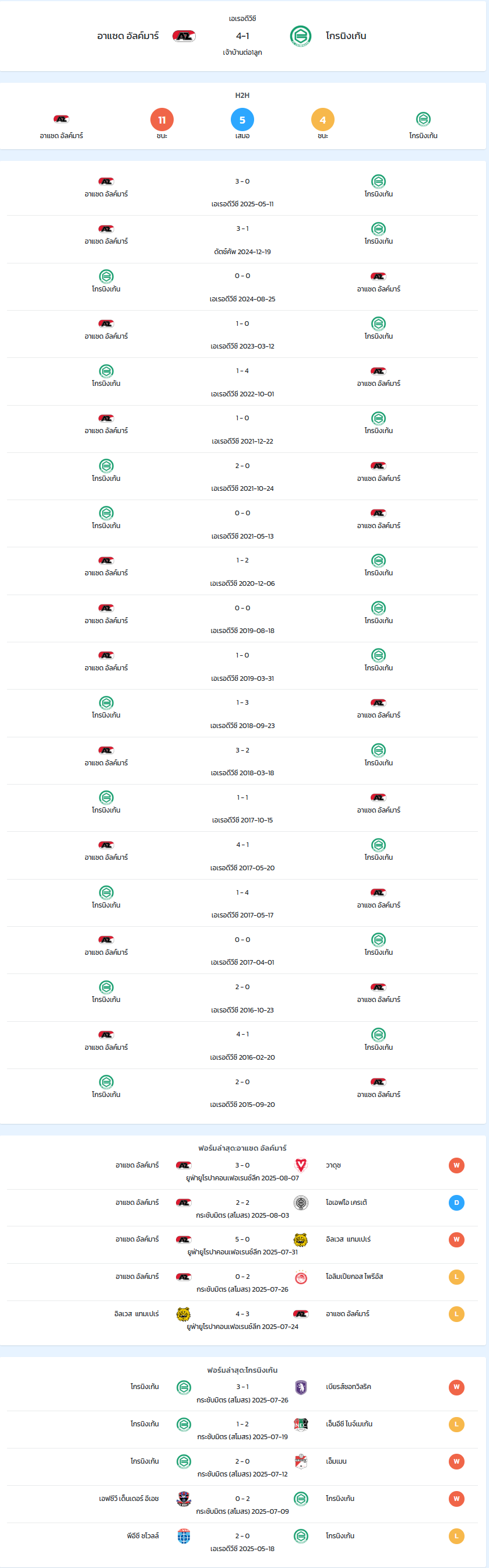
Task: Click the NEC Nijmegen logo in Groningen's form list
Action: click(x=301, y=1425)
